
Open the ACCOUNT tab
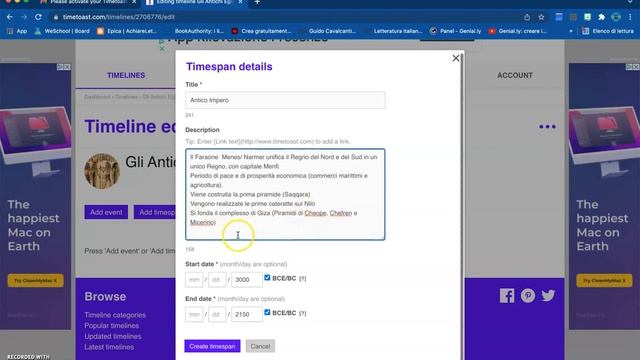tap(515, 76)
